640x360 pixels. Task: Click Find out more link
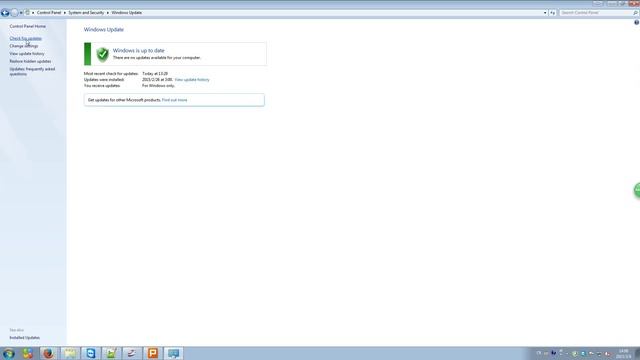coord(174,100)
